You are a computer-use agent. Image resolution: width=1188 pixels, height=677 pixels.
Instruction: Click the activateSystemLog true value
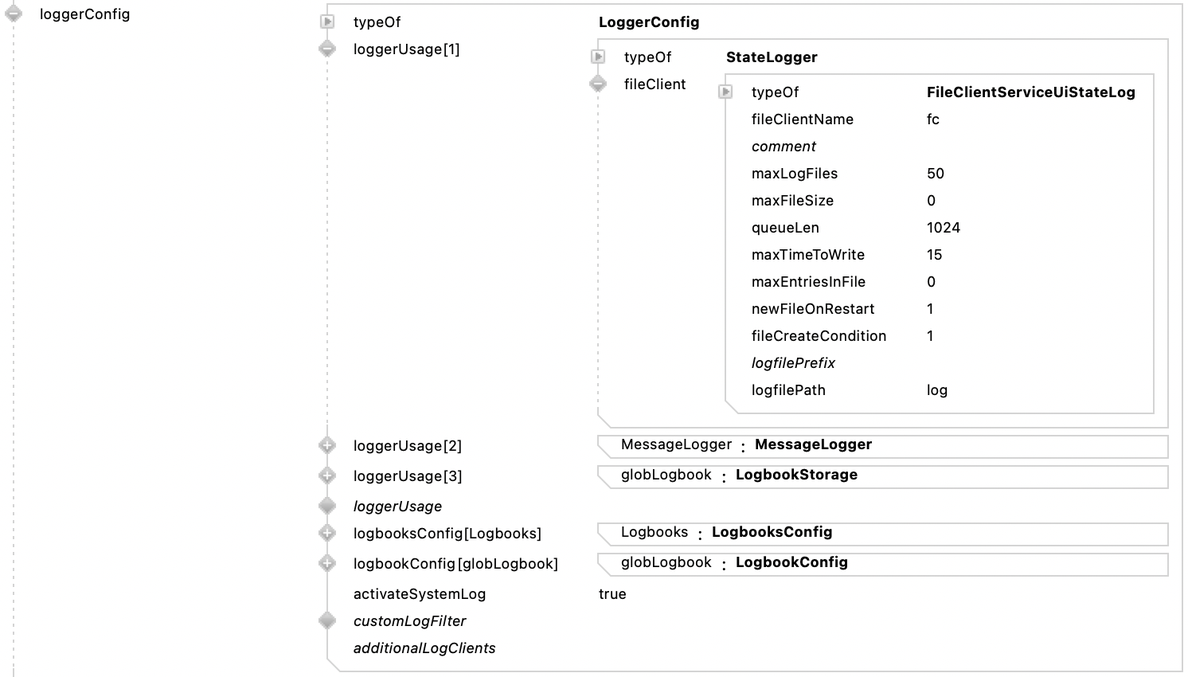coord(612,594)
